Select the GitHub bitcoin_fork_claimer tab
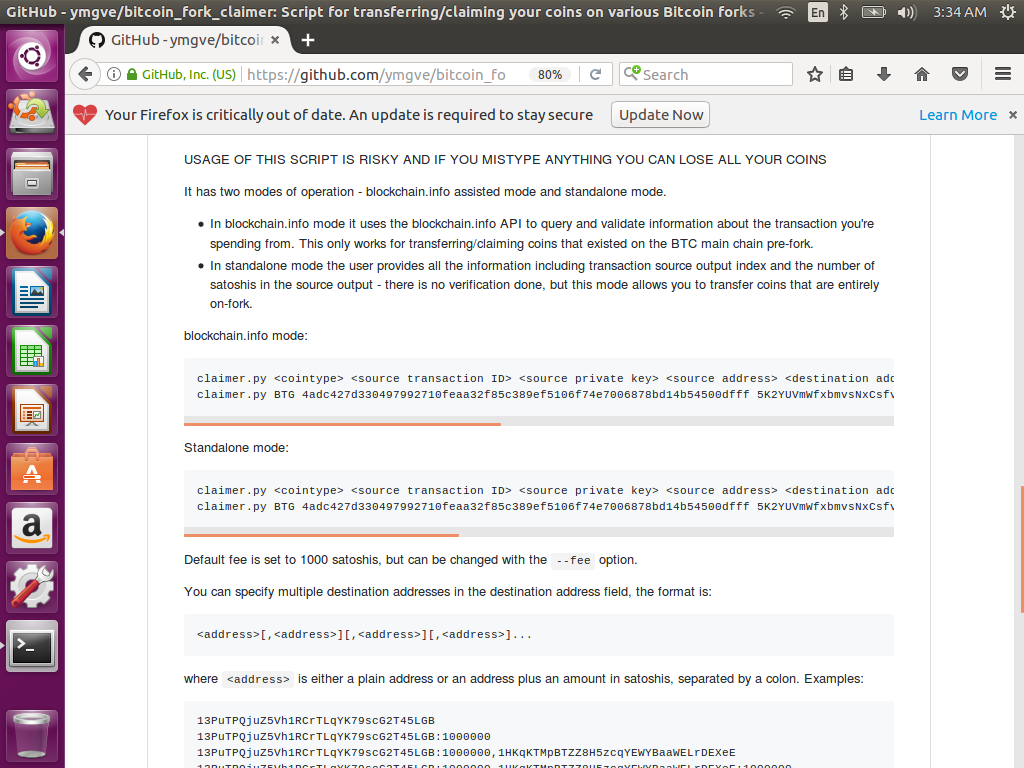 [x=175, y=40]
